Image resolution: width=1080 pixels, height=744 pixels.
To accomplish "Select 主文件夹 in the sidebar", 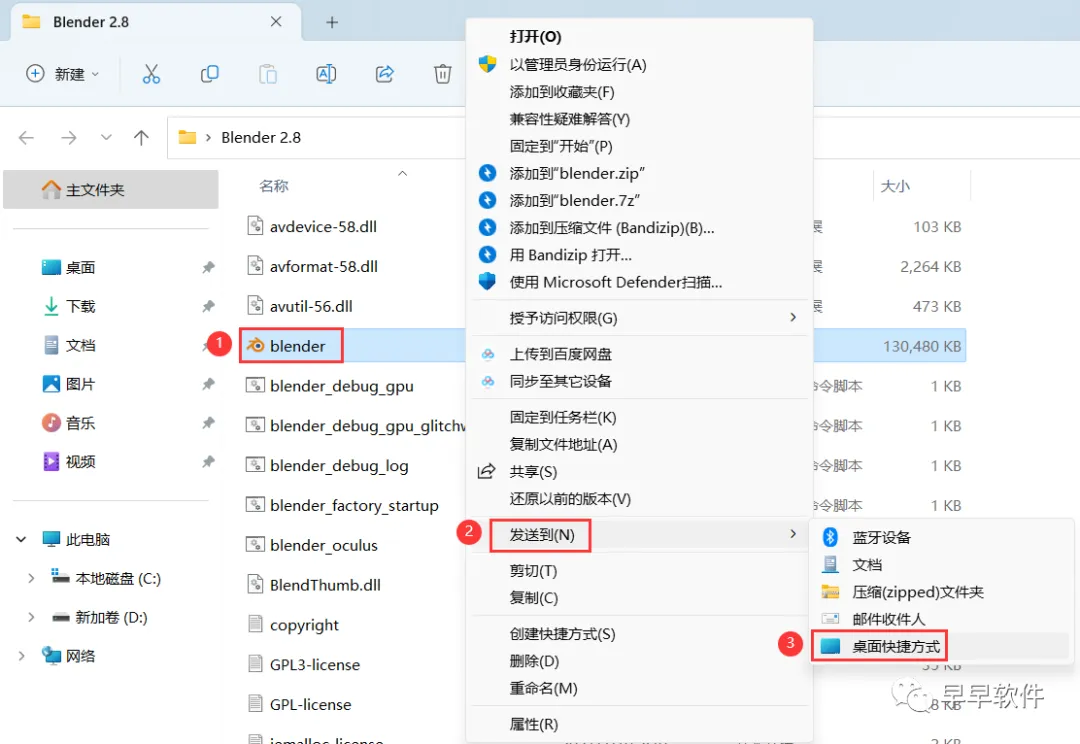I will (111, 189).
